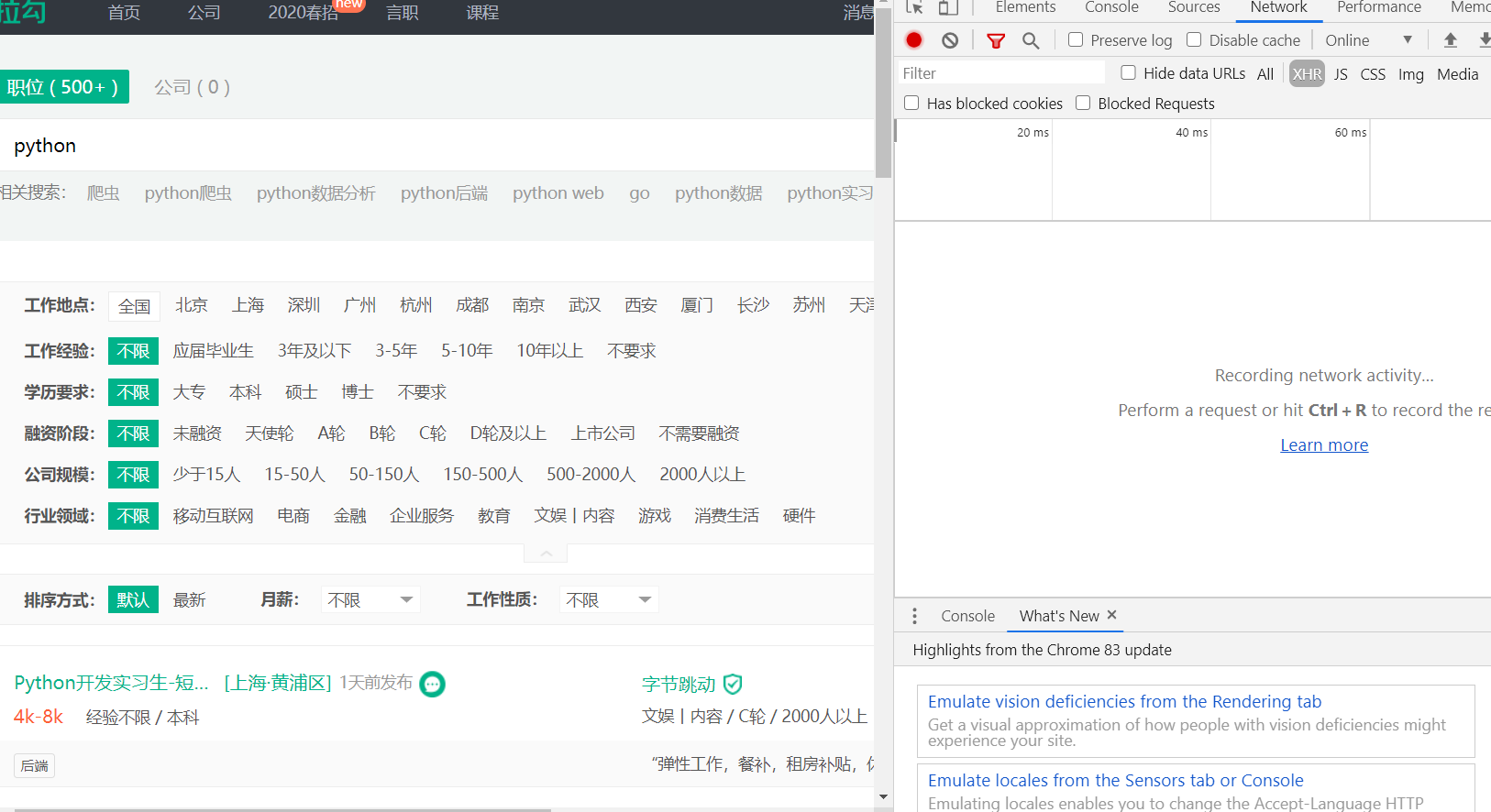The width and height of the screenshot is (1491, 812).
Task: Click the python search box
Action: tap(436, 146)
